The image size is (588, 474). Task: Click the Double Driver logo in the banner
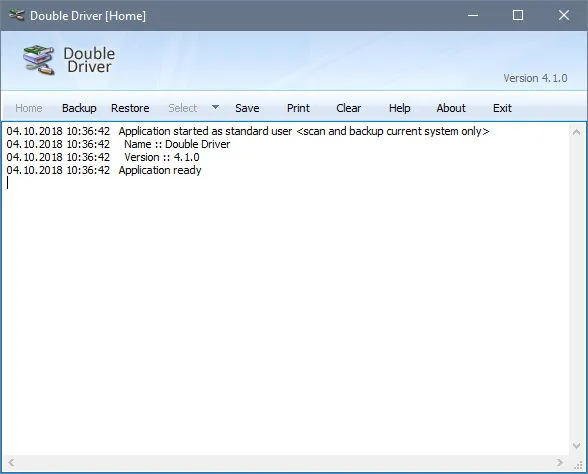[x=39, y=60]
